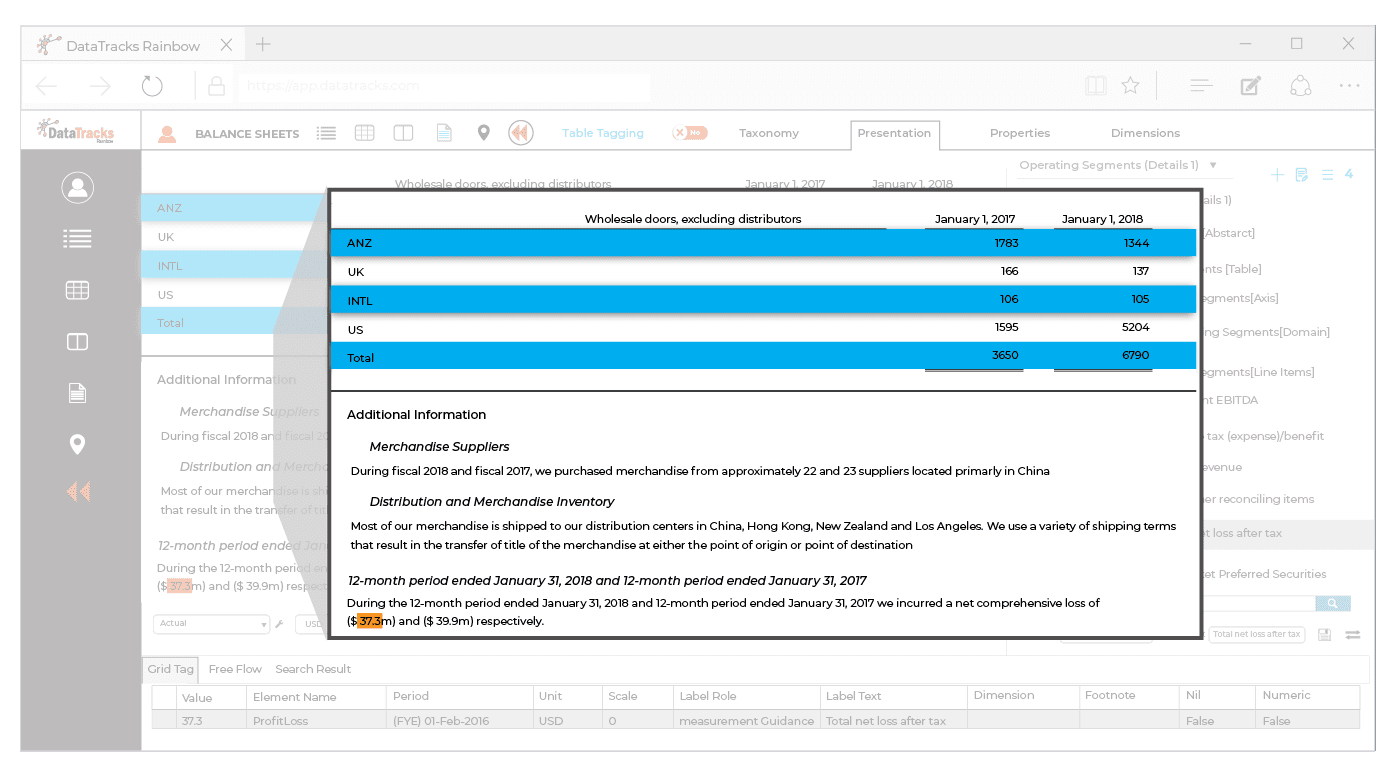Click the orange user avatar beside Balance Sheets

[x=167, y=133]
